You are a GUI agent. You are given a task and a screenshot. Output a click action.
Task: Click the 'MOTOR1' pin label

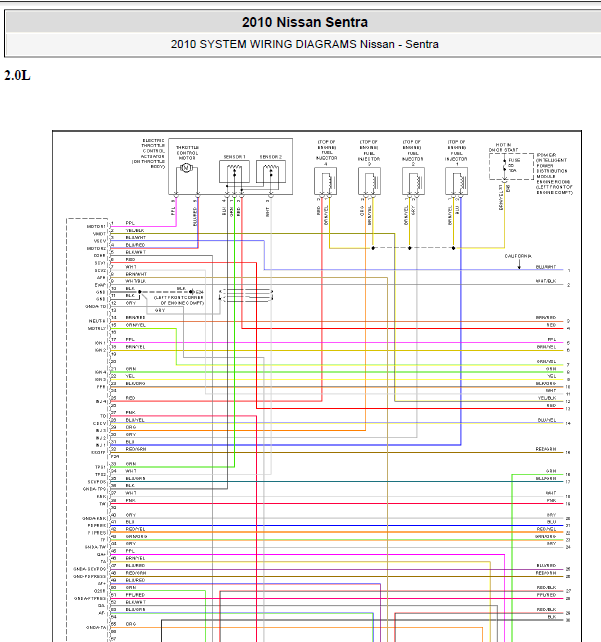tap(97, 226)
